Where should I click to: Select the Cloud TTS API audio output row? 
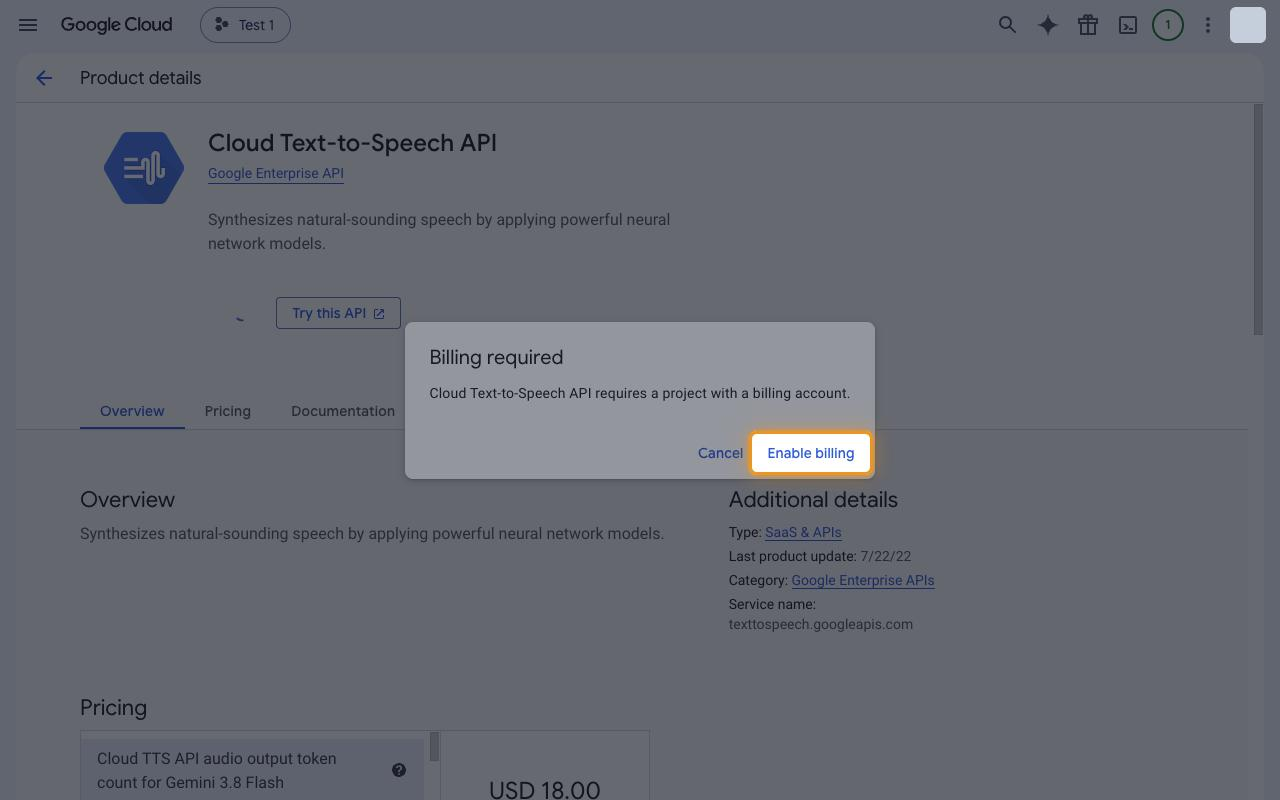(x=252, y=770)
